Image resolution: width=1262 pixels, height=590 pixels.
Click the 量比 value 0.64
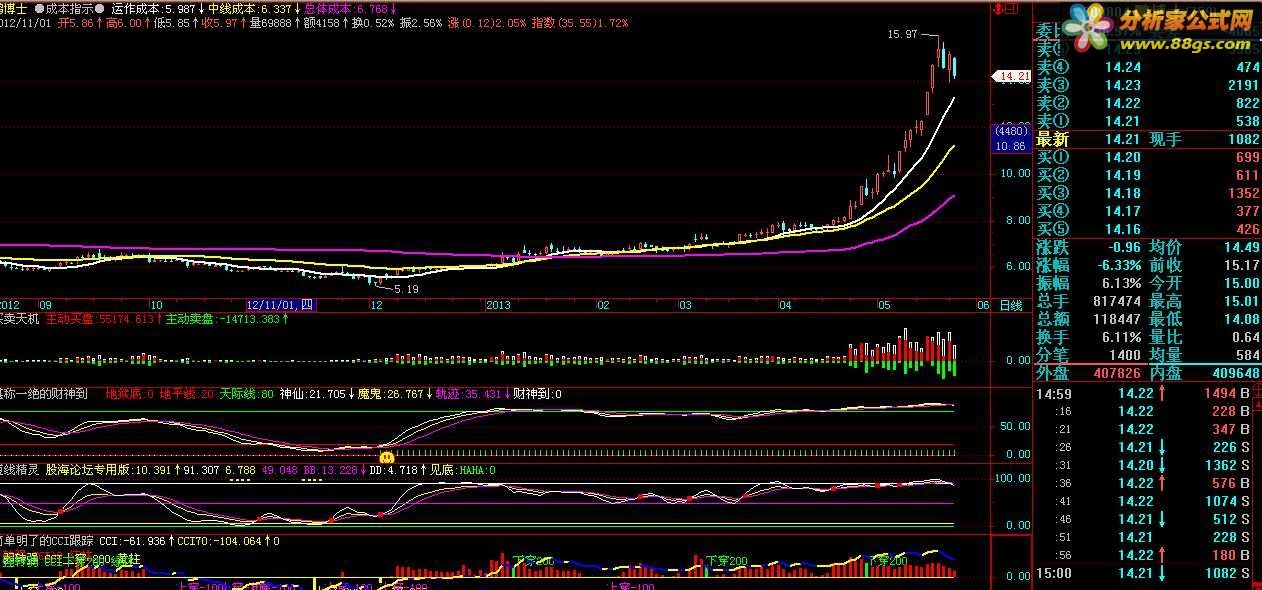[x=1244, y=337]
